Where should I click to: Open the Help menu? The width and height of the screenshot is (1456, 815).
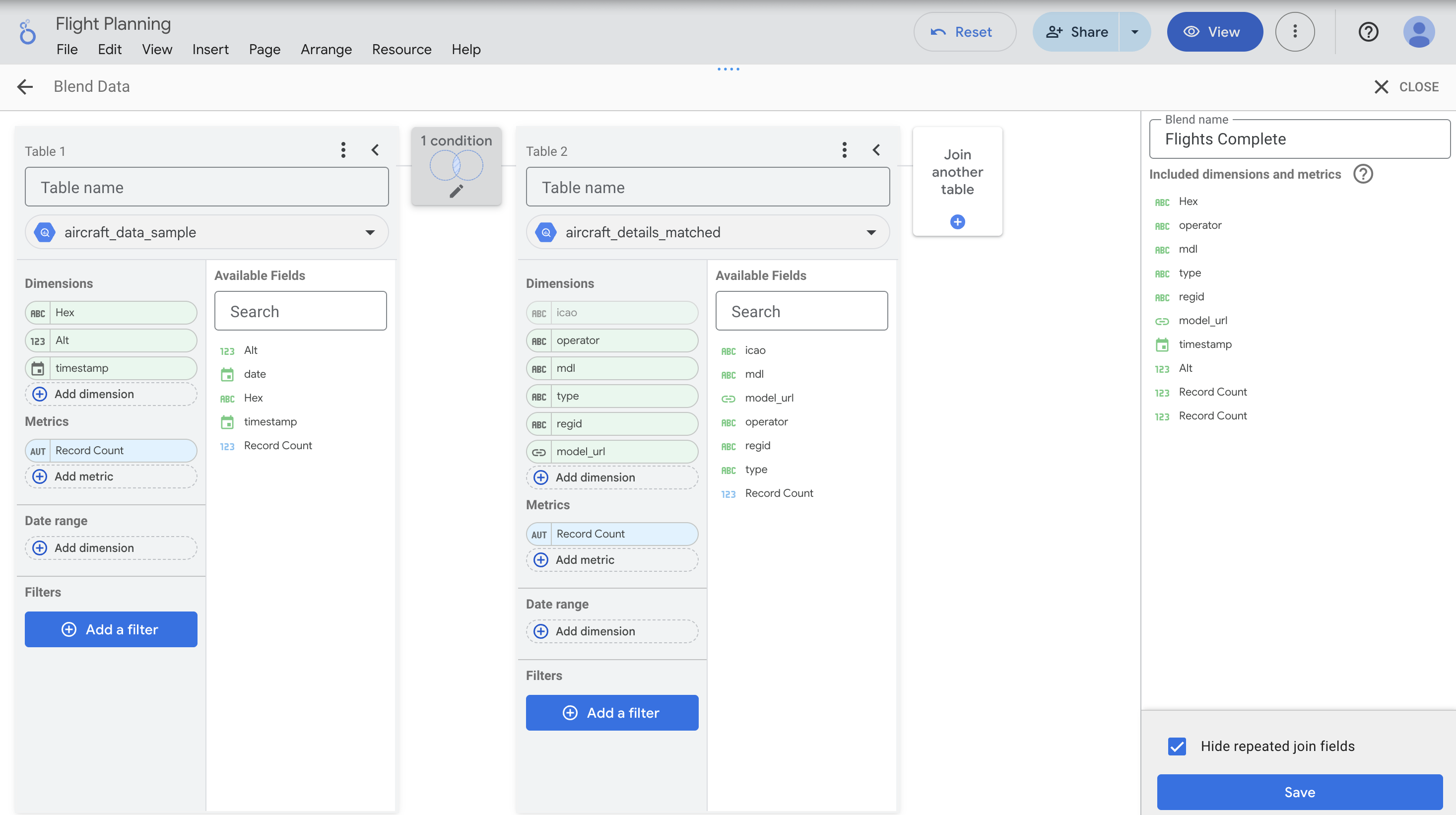click(x=466, y=49)
